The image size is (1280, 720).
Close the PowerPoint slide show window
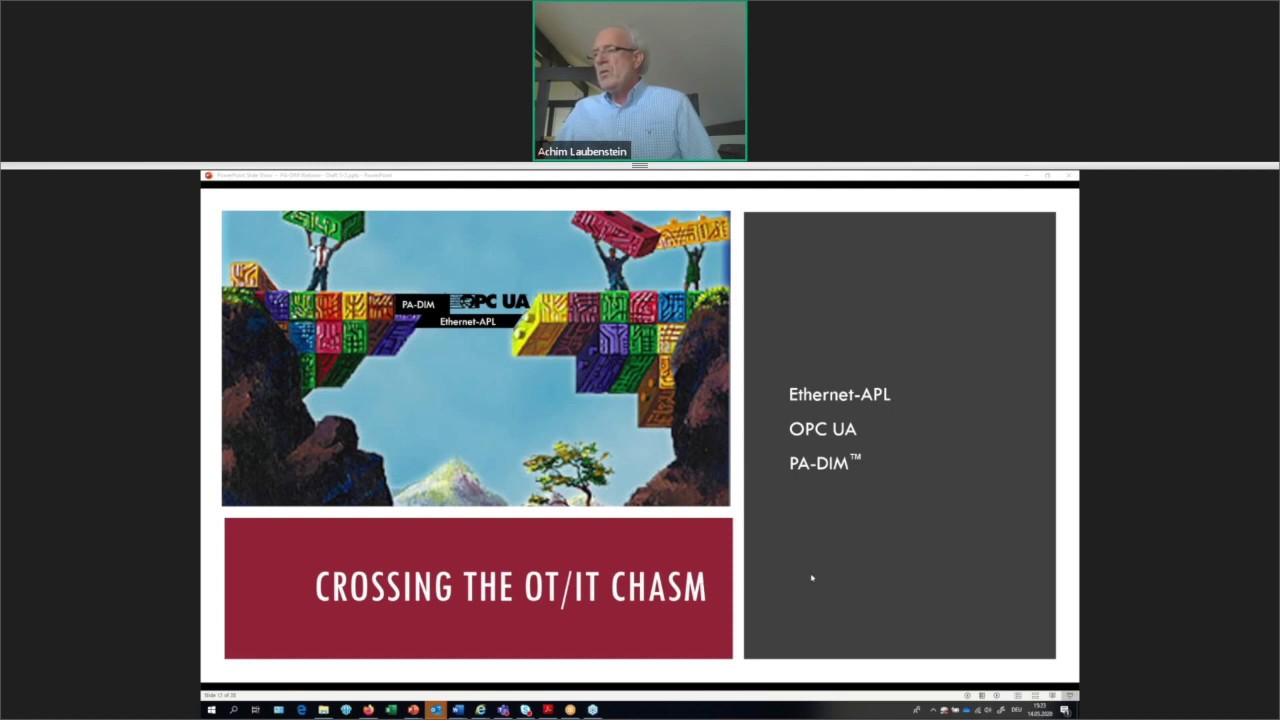[1069, 175]
